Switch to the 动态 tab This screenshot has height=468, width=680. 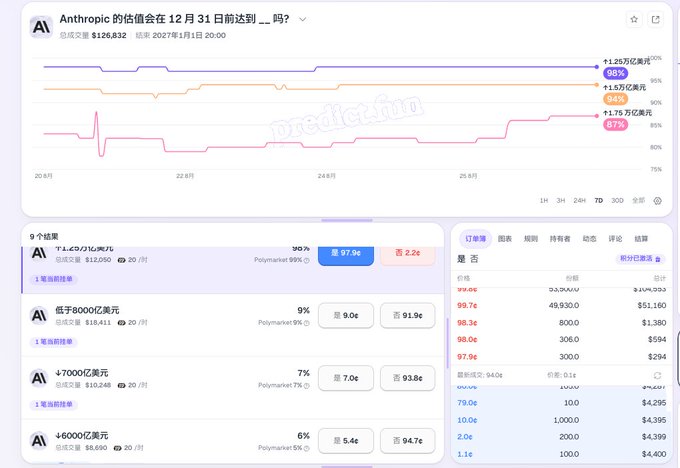589,239
